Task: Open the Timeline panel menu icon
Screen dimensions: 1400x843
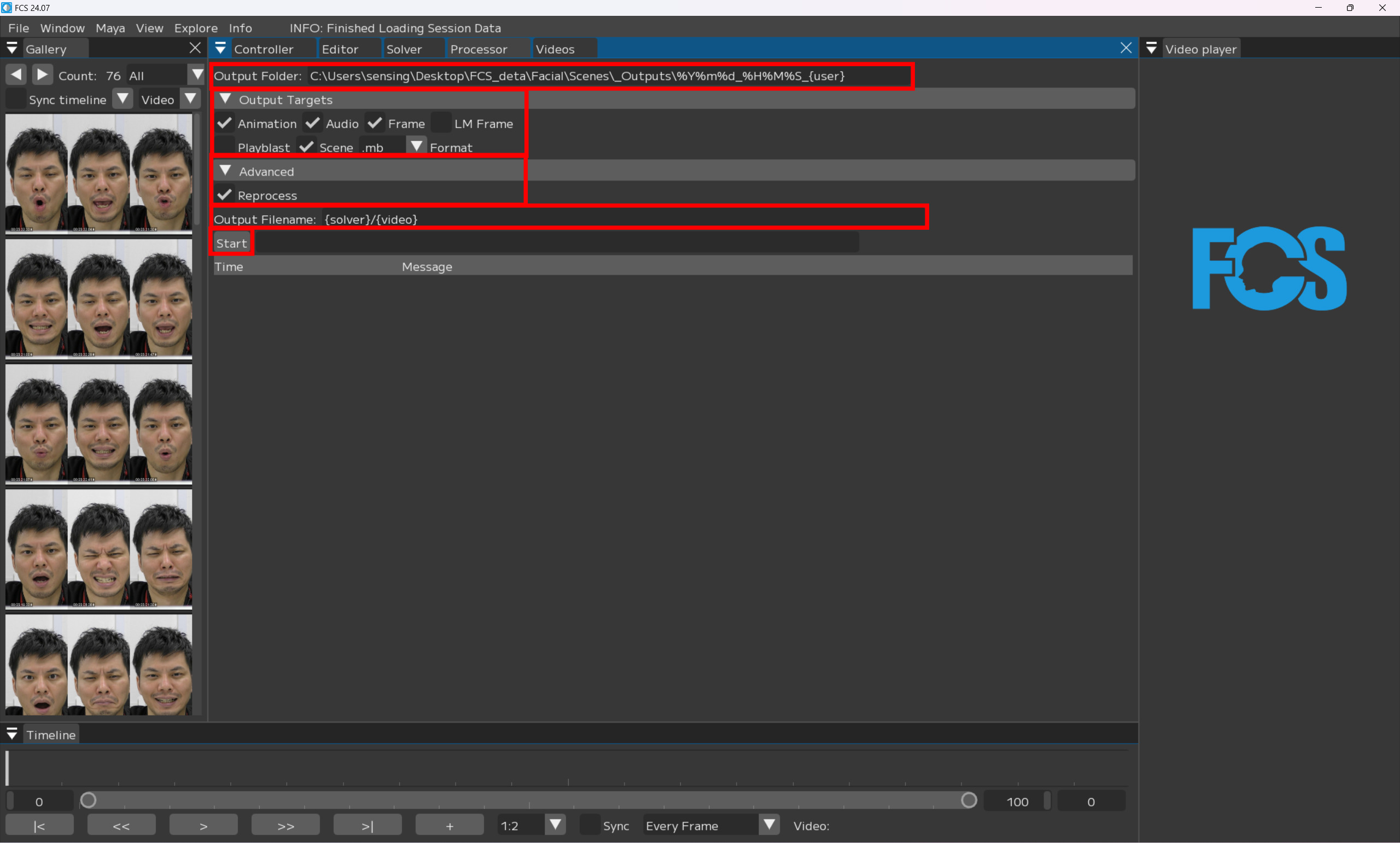Action: (12, 734)
